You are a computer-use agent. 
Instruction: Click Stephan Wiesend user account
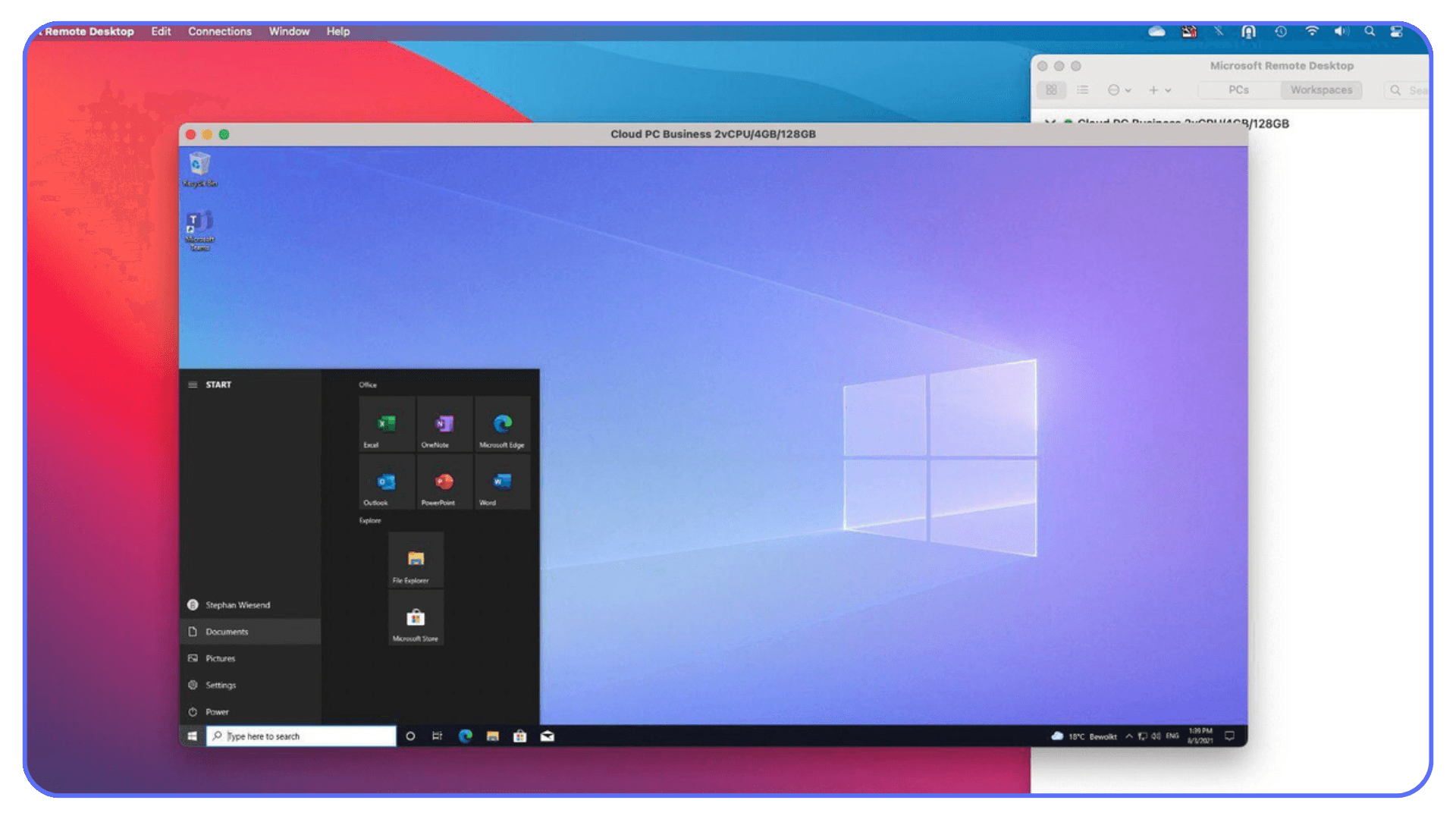click(x=250, y=605)
